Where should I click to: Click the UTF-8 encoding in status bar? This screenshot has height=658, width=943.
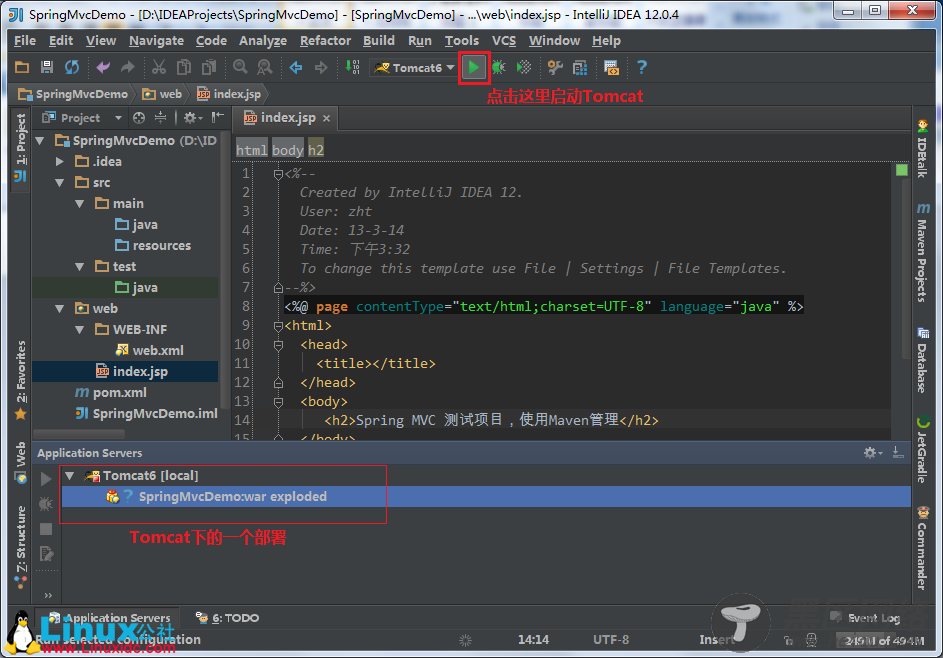click(610, 639)
